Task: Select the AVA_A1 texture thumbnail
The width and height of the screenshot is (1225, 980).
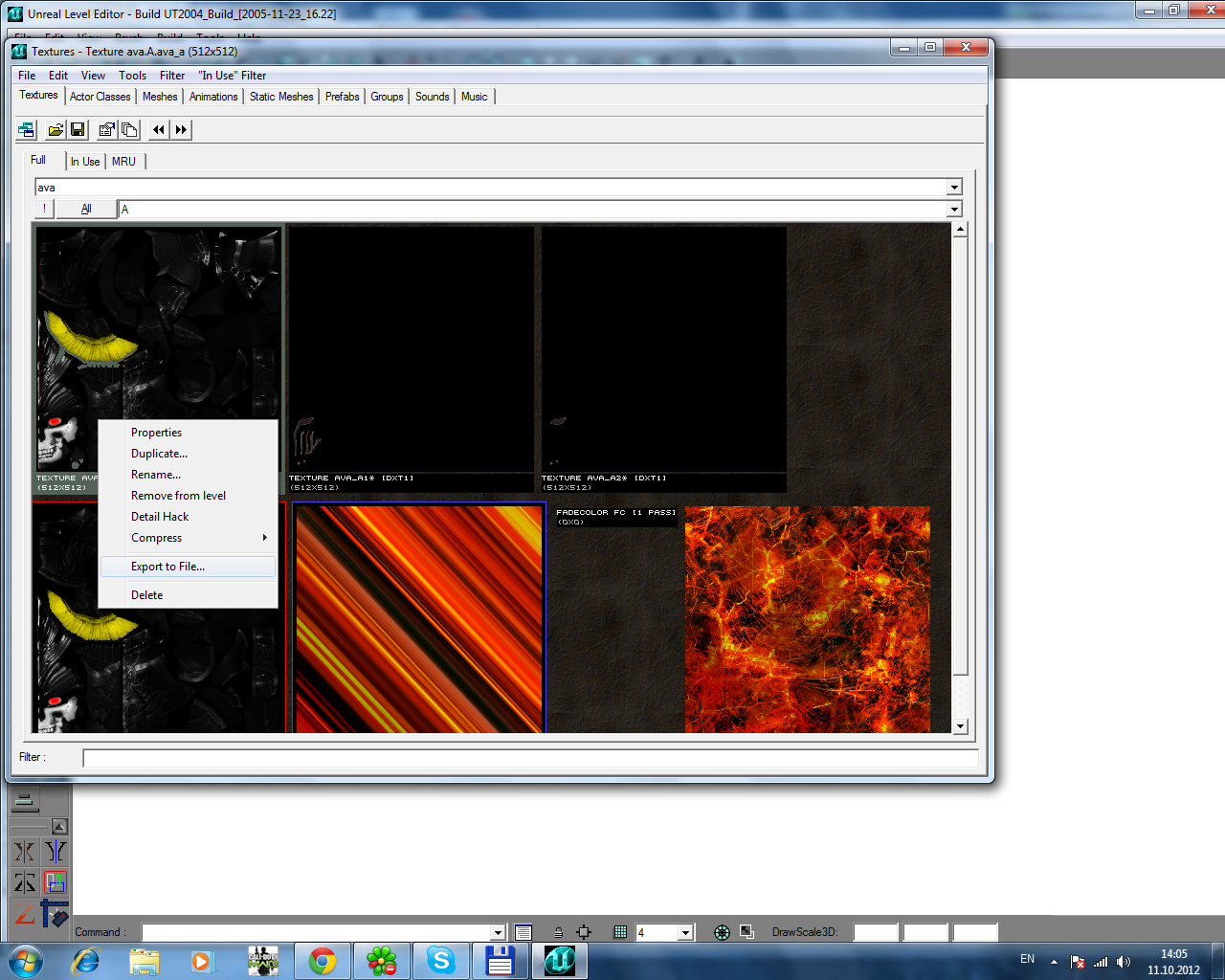Action: tap(411, 359)
